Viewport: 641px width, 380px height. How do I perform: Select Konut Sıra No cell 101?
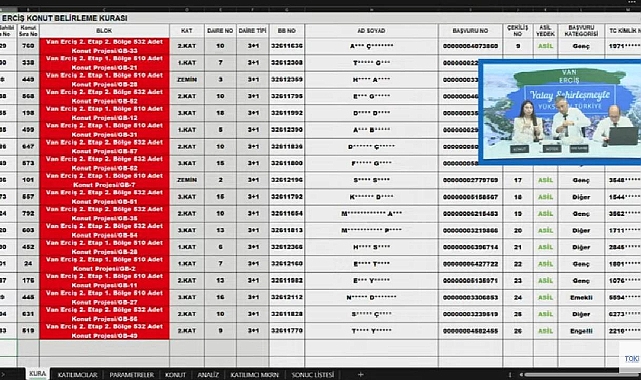tap(28, 180)
